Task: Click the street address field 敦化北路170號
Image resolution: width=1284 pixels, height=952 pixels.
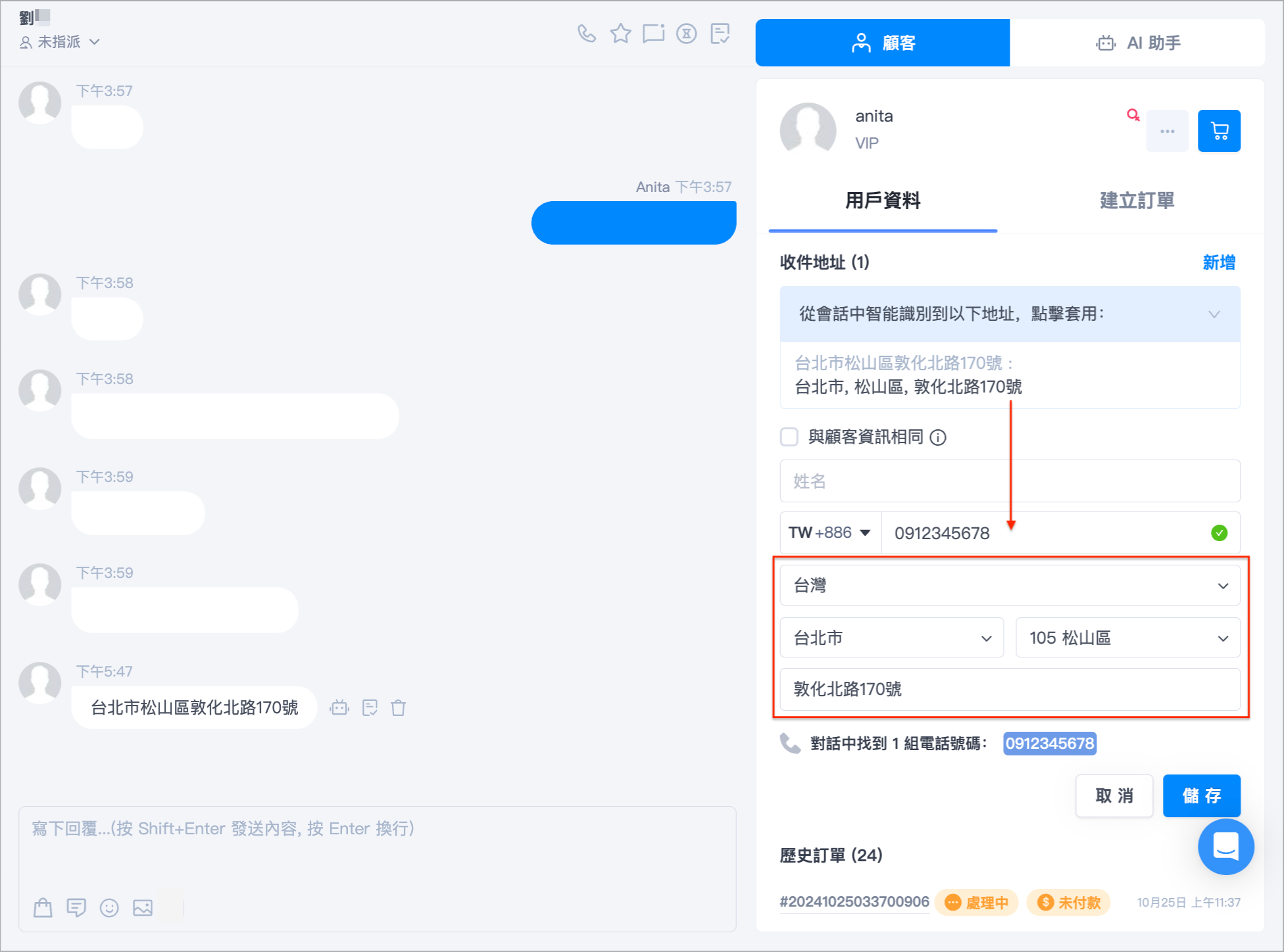Action: coord(1010,689)
